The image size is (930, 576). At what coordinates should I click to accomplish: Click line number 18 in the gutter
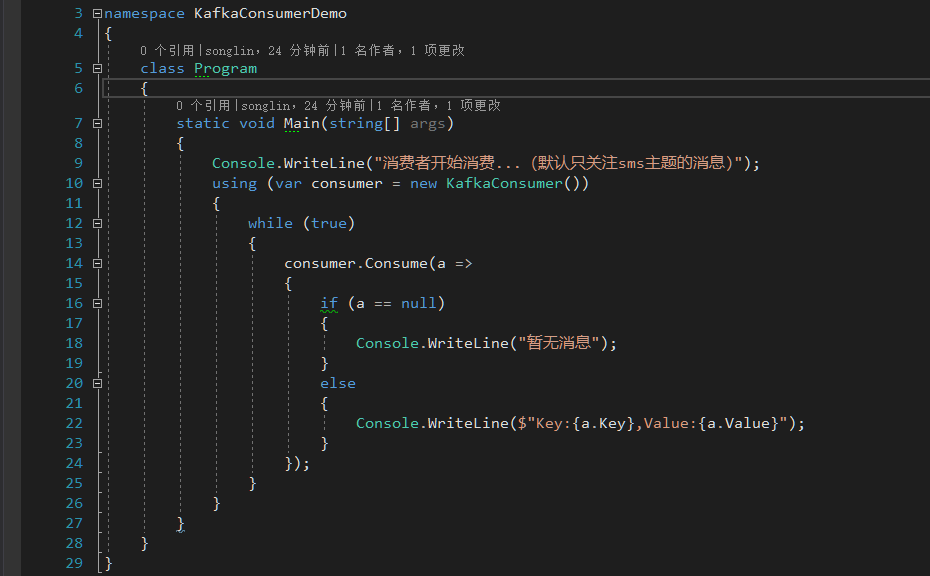point(74,343)
